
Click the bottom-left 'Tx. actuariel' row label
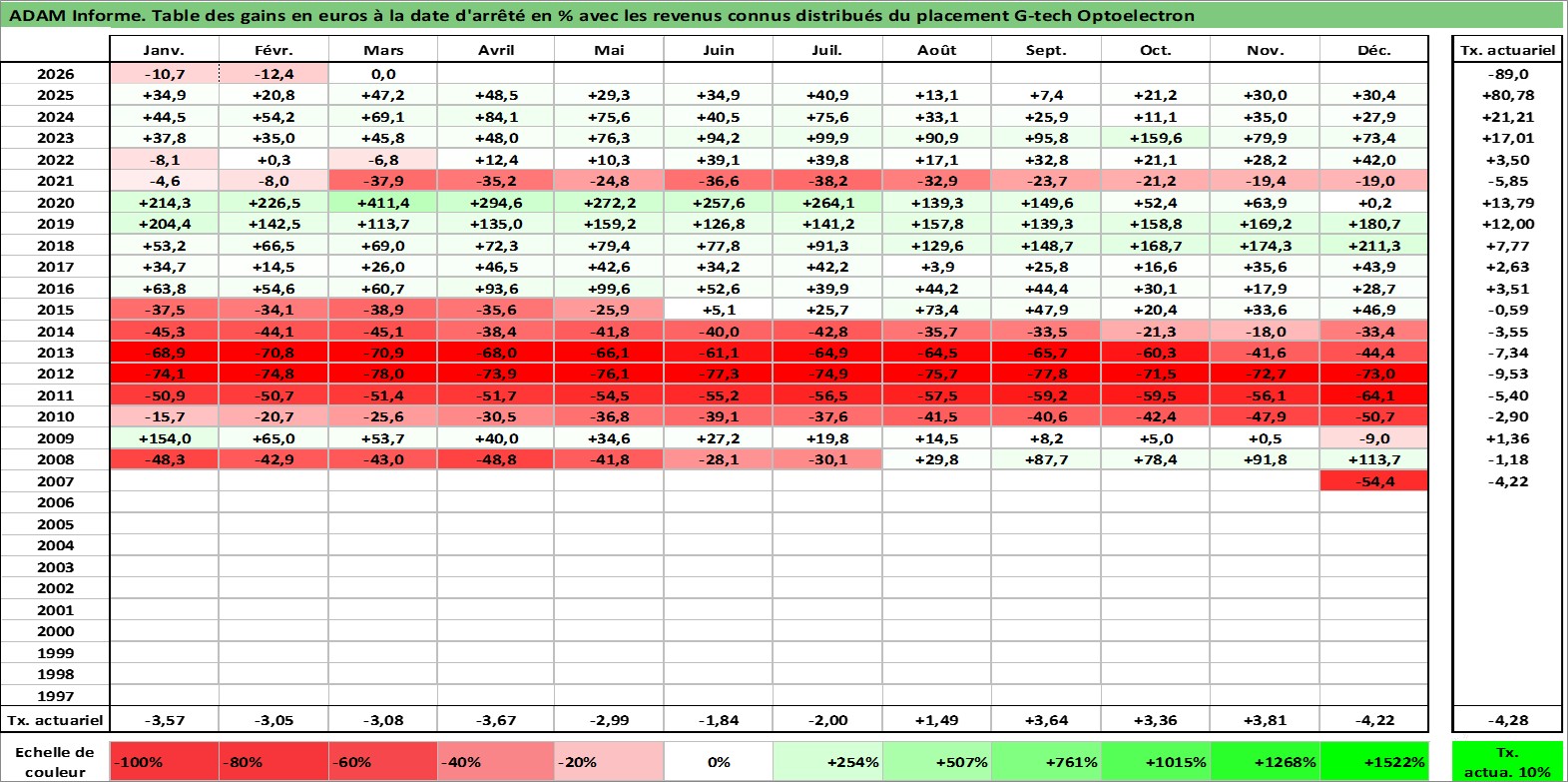tap(56, 720)
